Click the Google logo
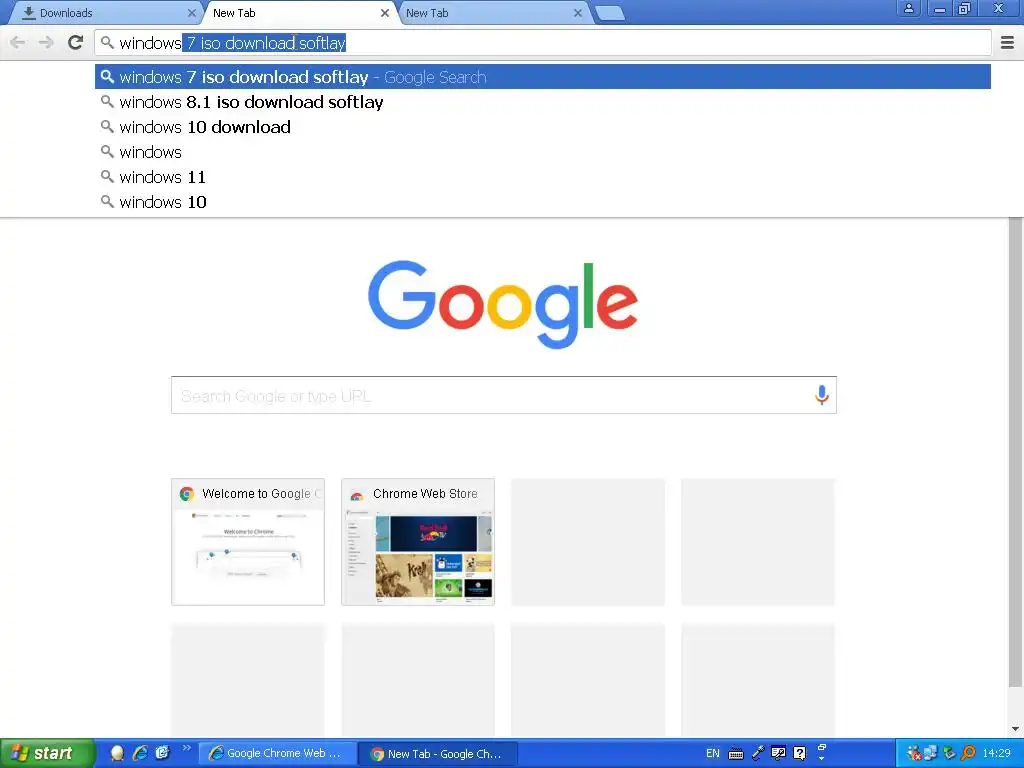Viewport: 1024px width, 768px height. 503,304
